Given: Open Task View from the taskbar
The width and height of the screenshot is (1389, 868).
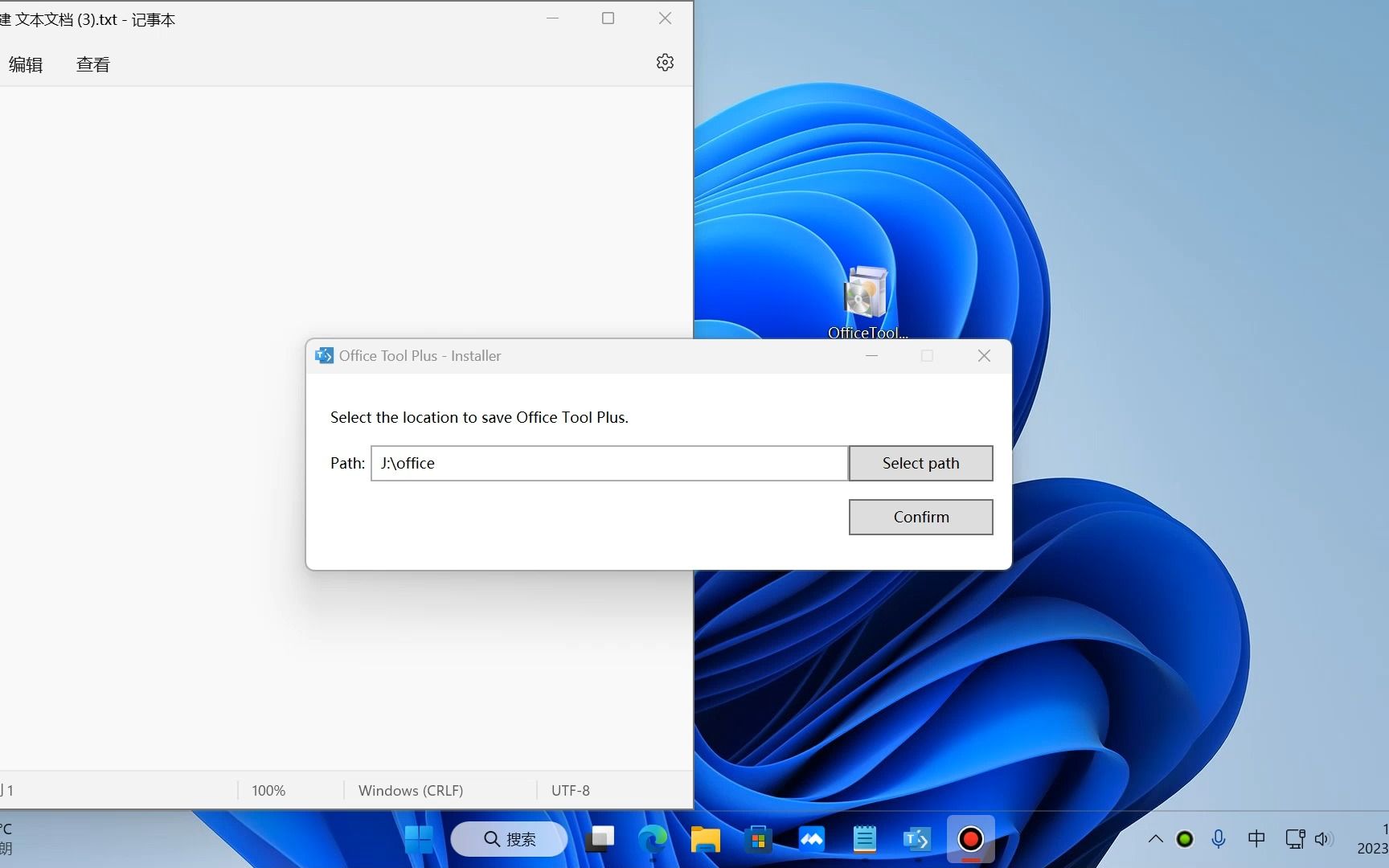Looking at the screenshot, I should [600, 840].
